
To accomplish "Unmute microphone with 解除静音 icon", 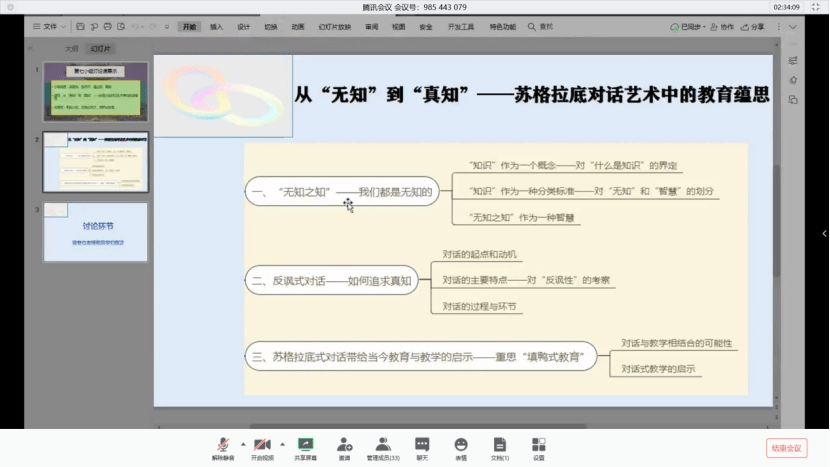I will click(223, 444).
